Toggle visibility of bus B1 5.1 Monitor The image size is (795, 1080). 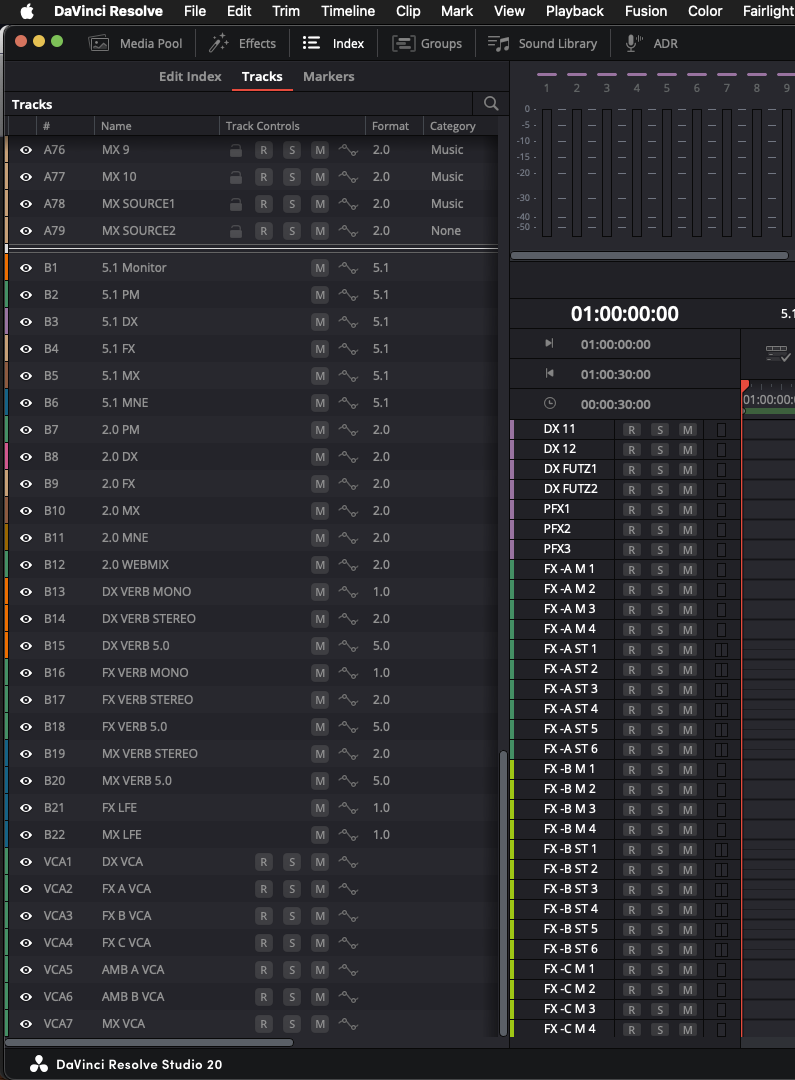tap(25, 268)
